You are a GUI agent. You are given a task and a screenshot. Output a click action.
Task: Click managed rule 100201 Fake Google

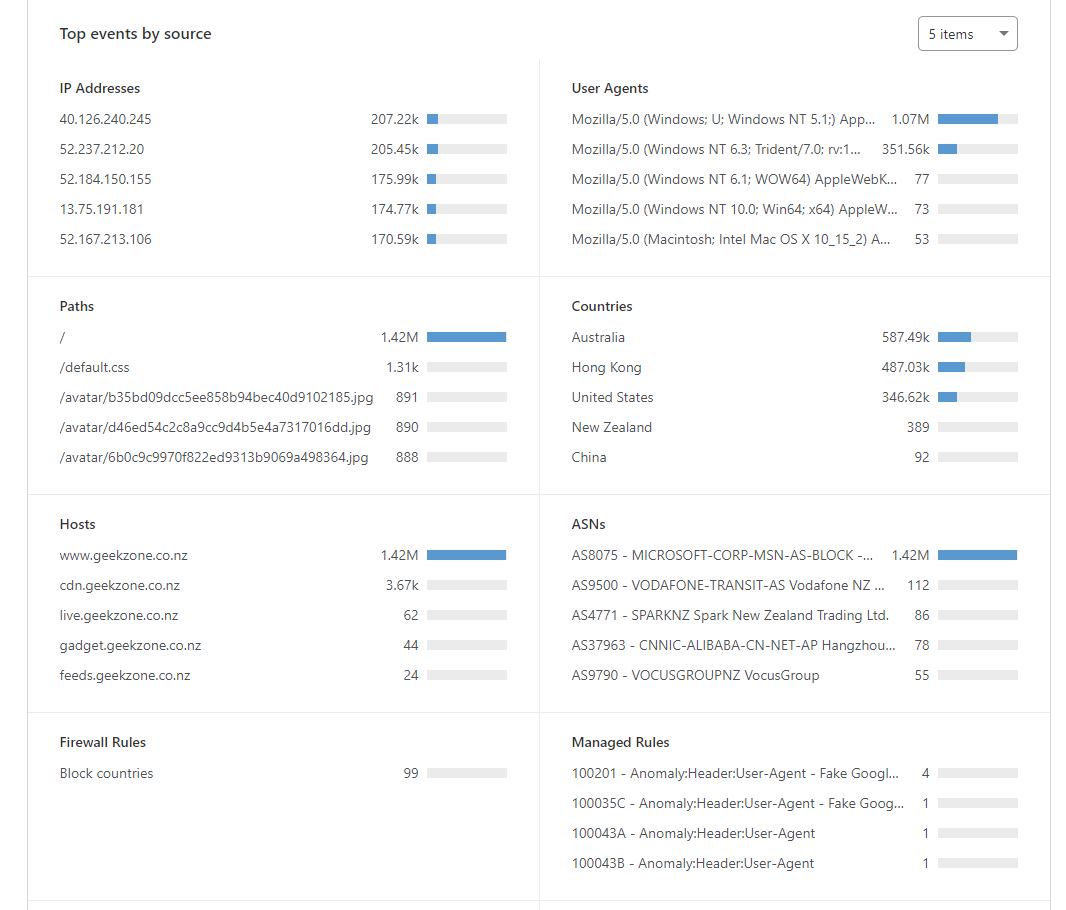[x=735, y=773]
